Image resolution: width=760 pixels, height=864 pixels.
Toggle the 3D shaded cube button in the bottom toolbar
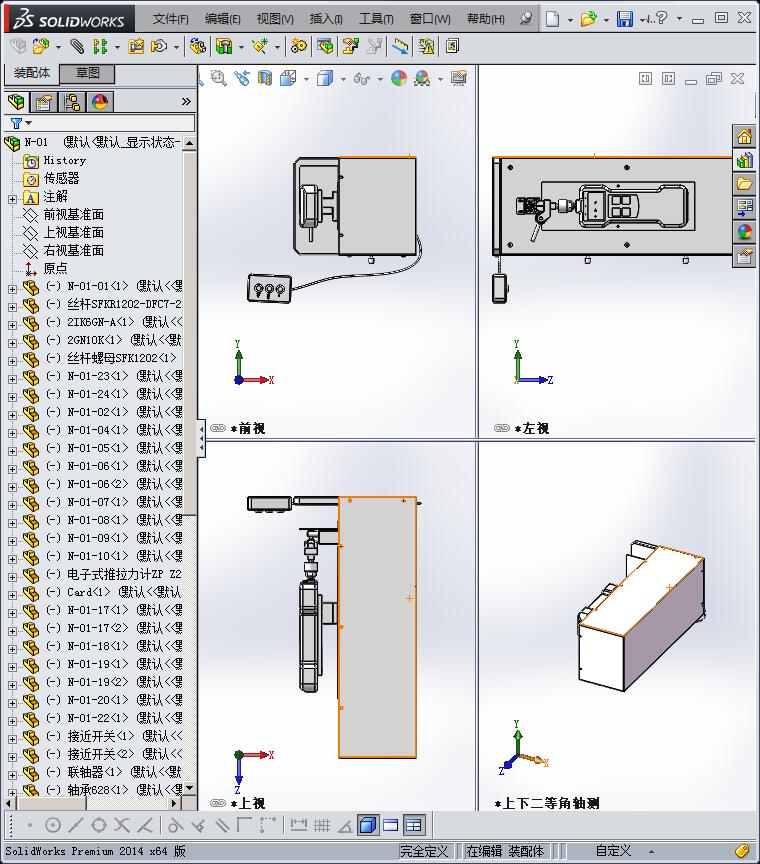(x=368, y=825)
